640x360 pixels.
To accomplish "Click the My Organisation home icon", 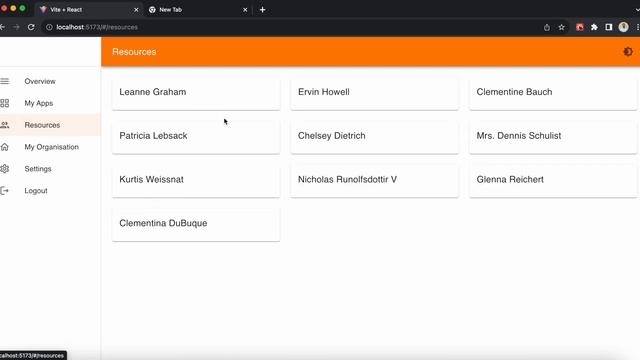I will [4, 147].
